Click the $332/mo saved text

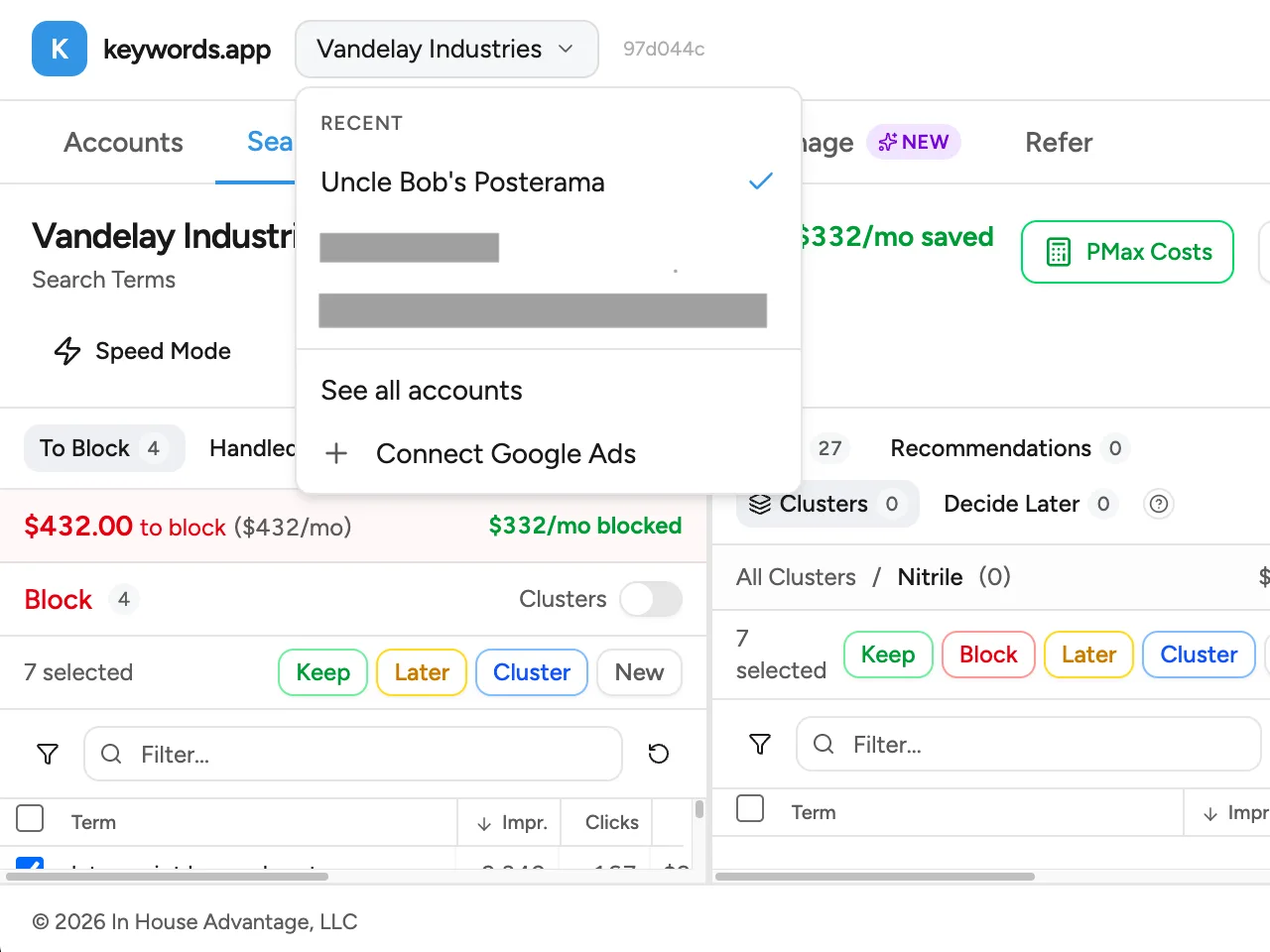[897, 237]
